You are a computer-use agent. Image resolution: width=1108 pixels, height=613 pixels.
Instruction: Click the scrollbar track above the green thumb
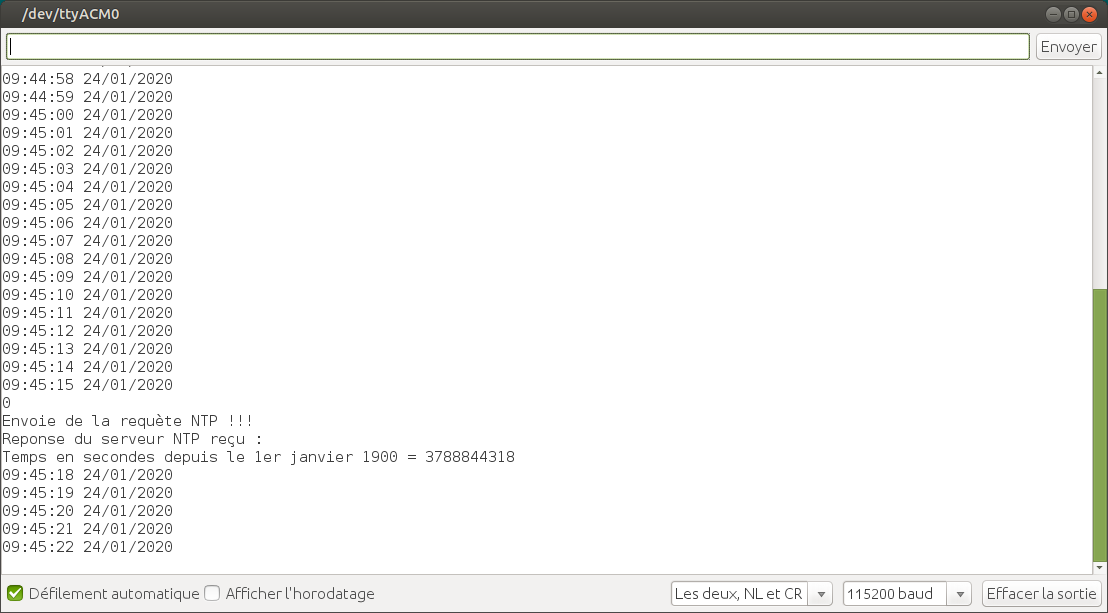pyautogui.click(x=1100, y=180)
